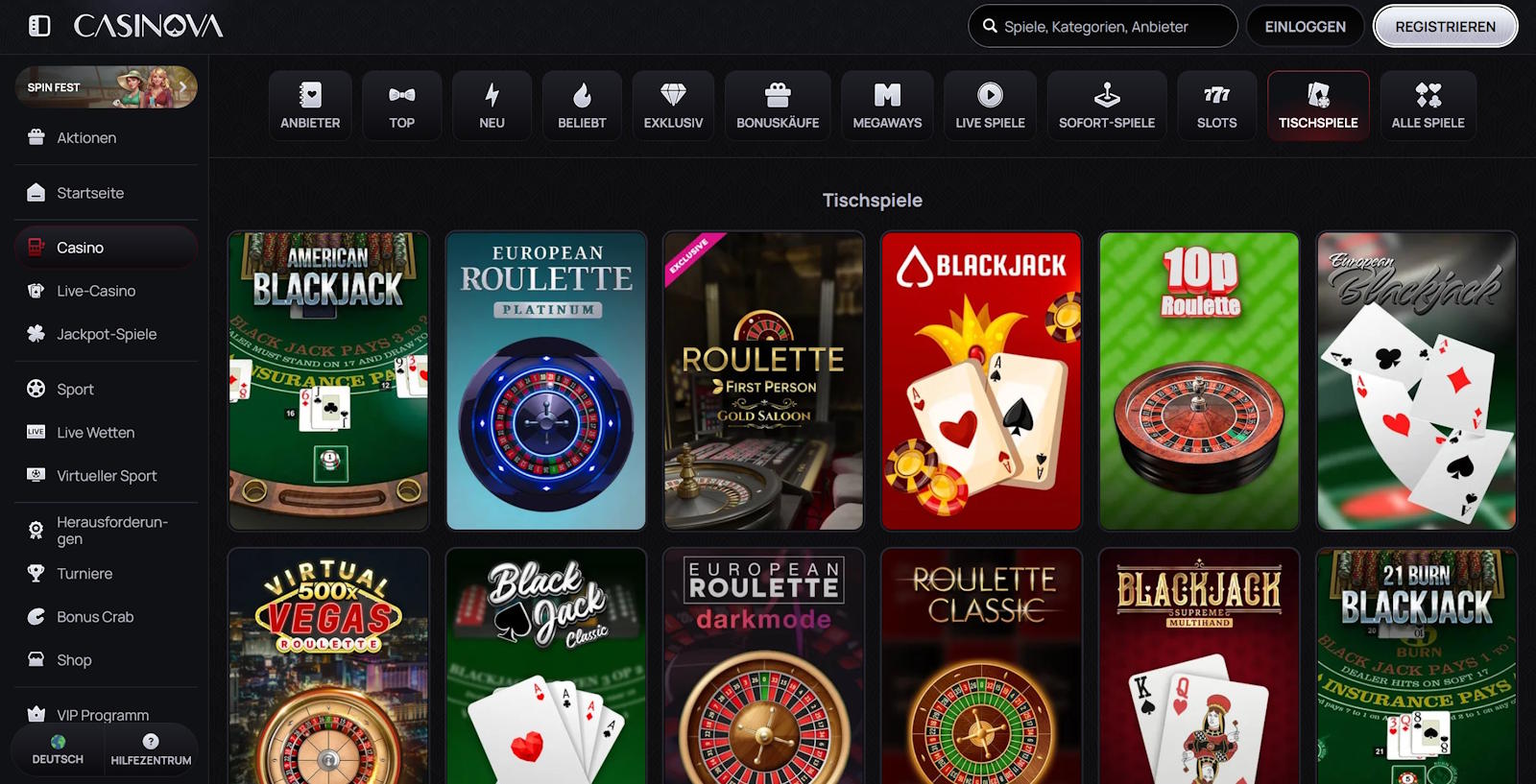Open Jackpot-Spiele in the sidebar

pos(106,334)
